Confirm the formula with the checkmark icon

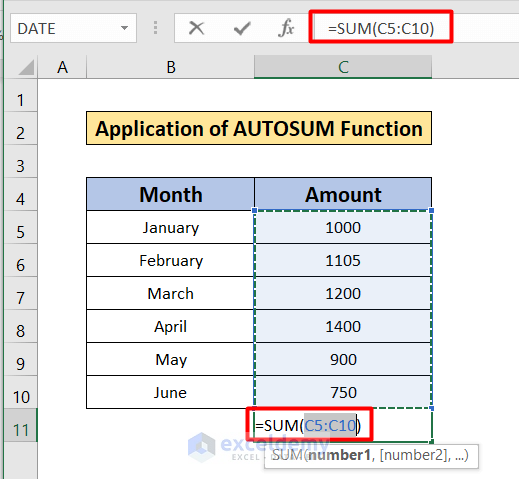[x=242, y=28]
